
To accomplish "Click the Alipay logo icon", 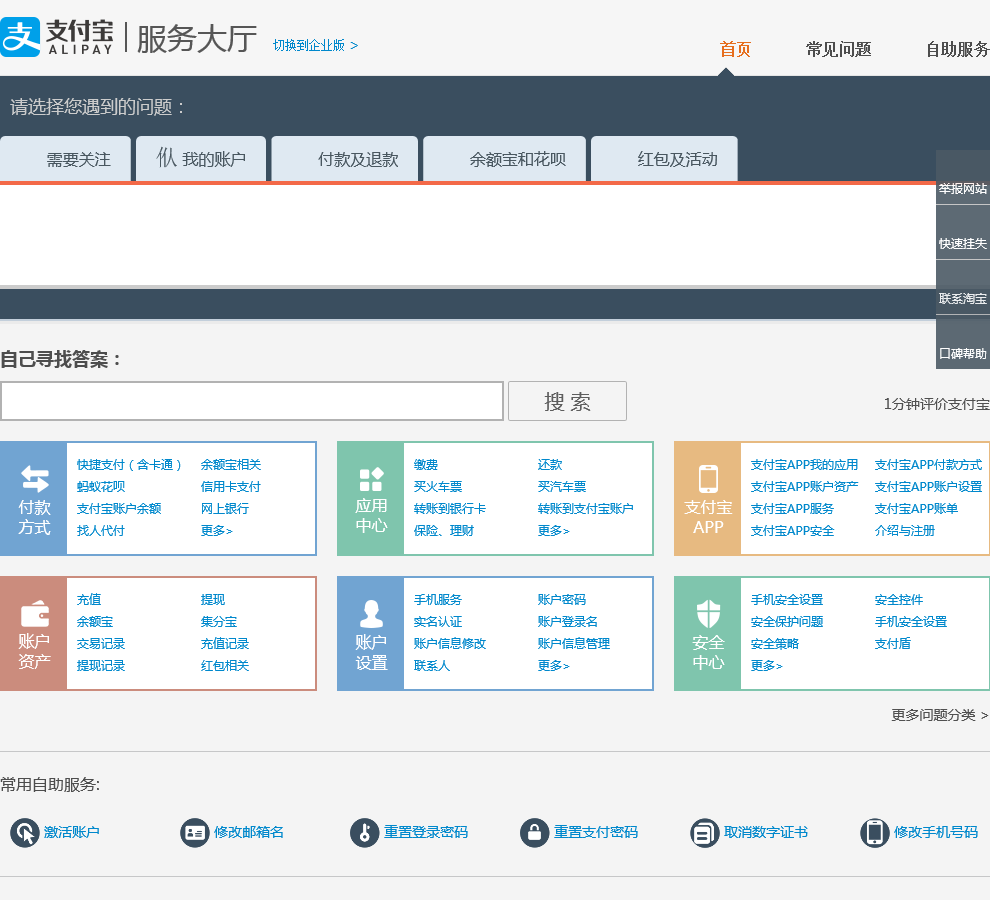I will 20,37.
